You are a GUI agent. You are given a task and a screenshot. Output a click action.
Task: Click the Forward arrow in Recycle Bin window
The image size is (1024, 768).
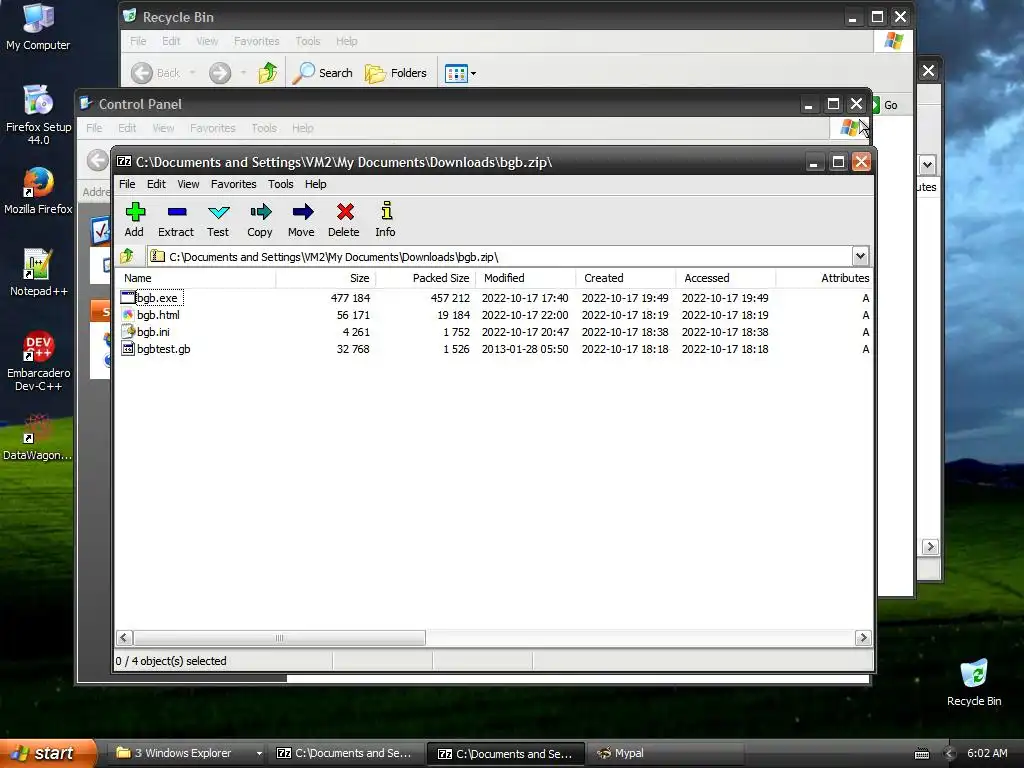(x=220, y=73)
